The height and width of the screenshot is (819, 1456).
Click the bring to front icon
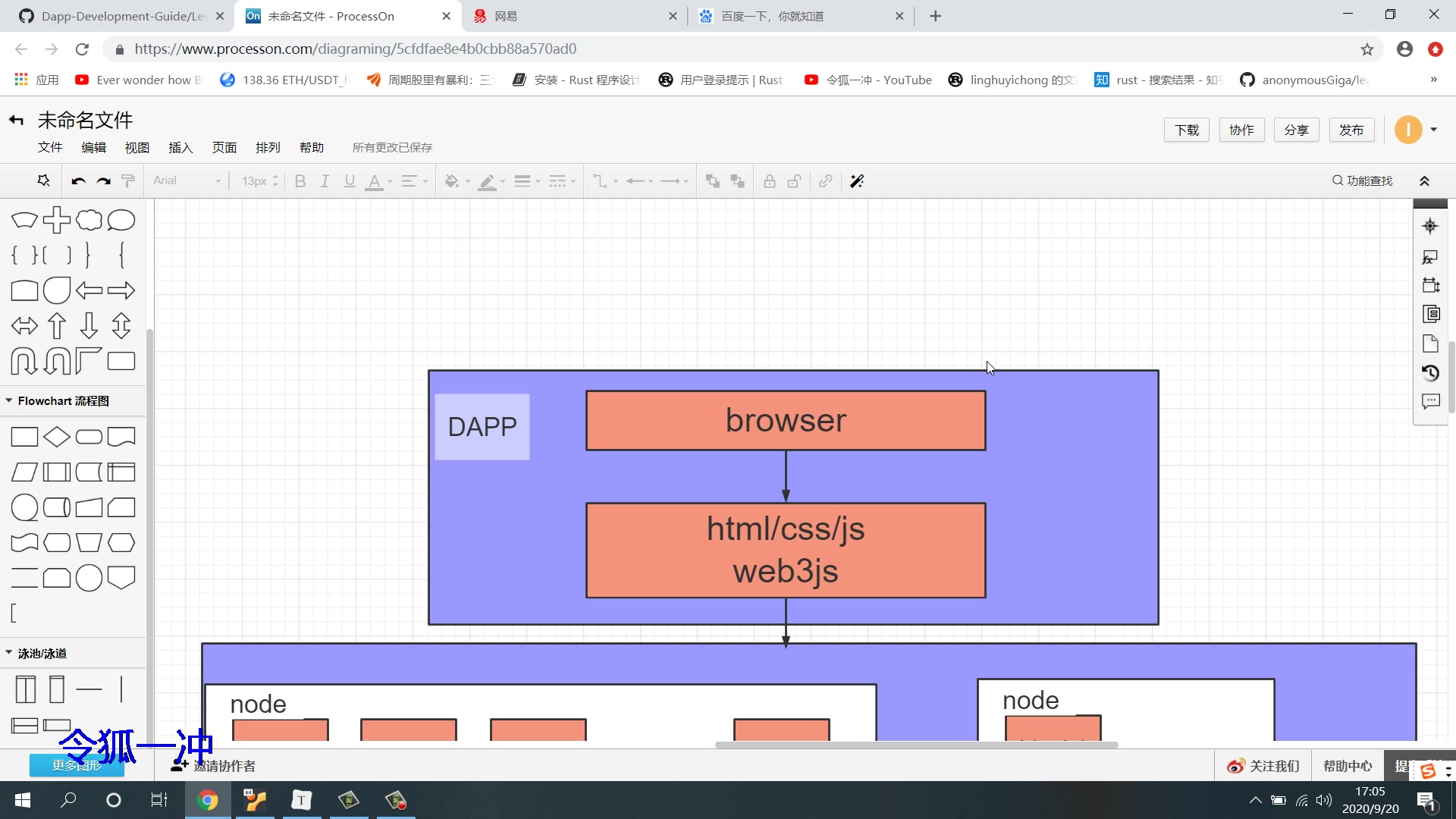pos(713,180)
